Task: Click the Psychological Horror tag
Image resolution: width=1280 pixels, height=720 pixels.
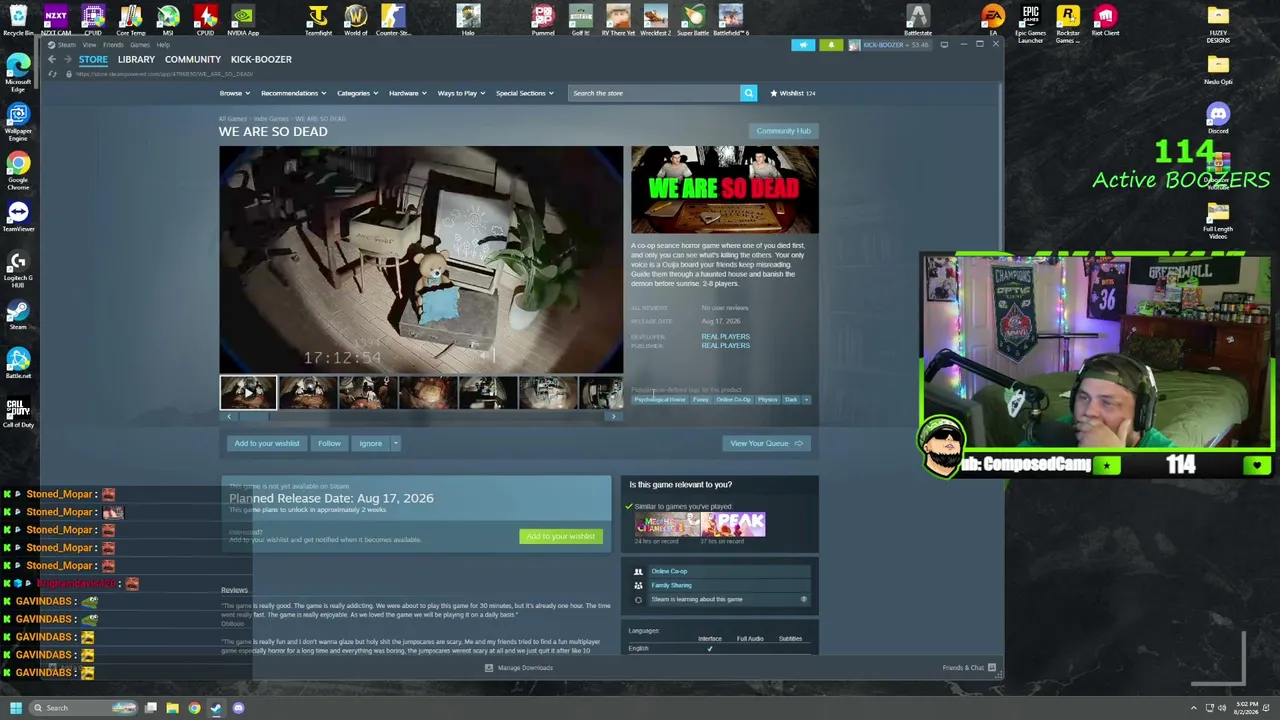Action: [660, 400]
